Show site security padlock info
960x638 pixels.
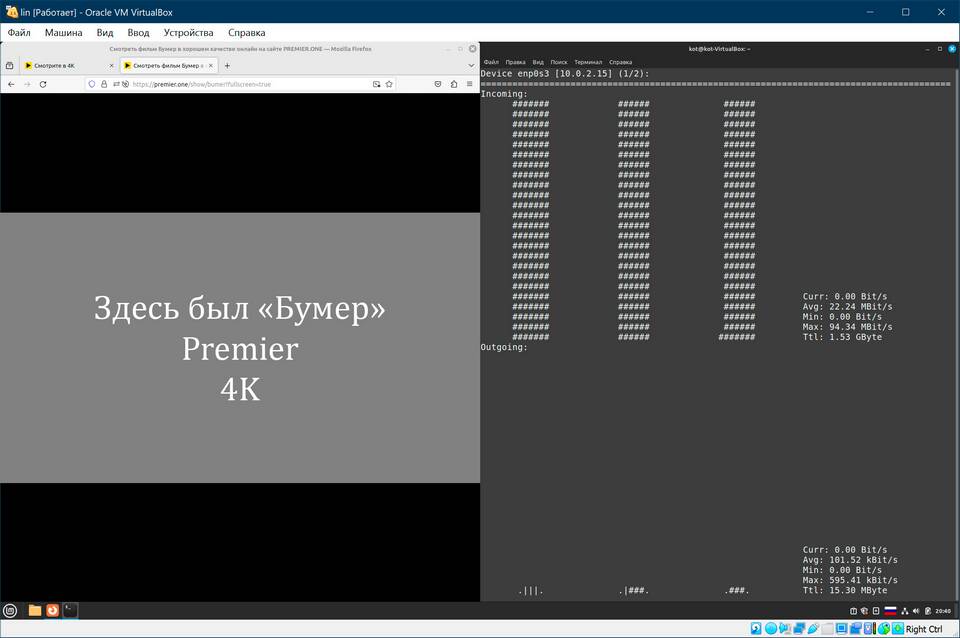coord(104,84)
